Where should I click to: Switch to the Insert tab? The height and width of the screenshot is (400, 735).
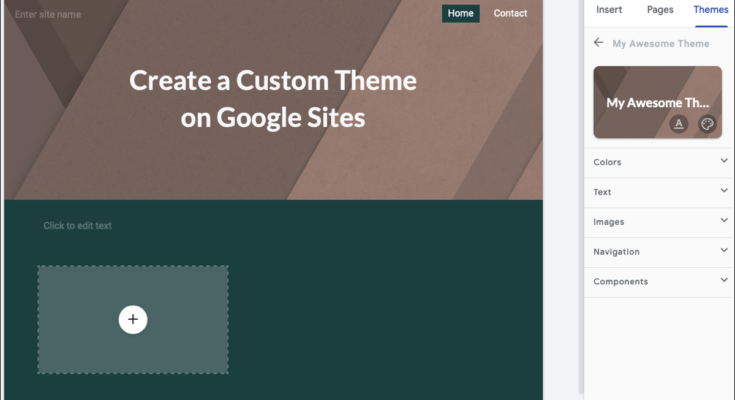click(609, 10)
